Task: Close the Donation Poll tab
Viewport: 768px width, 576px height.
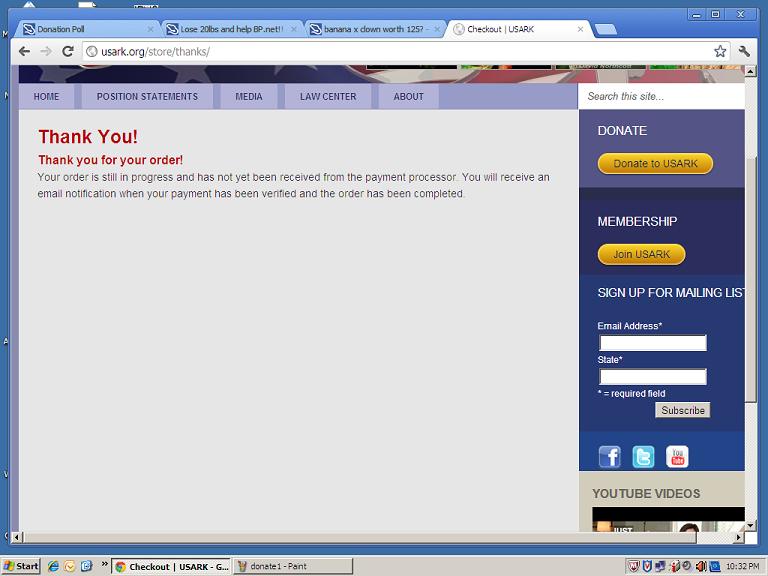Action: click(x=150, y=29)
